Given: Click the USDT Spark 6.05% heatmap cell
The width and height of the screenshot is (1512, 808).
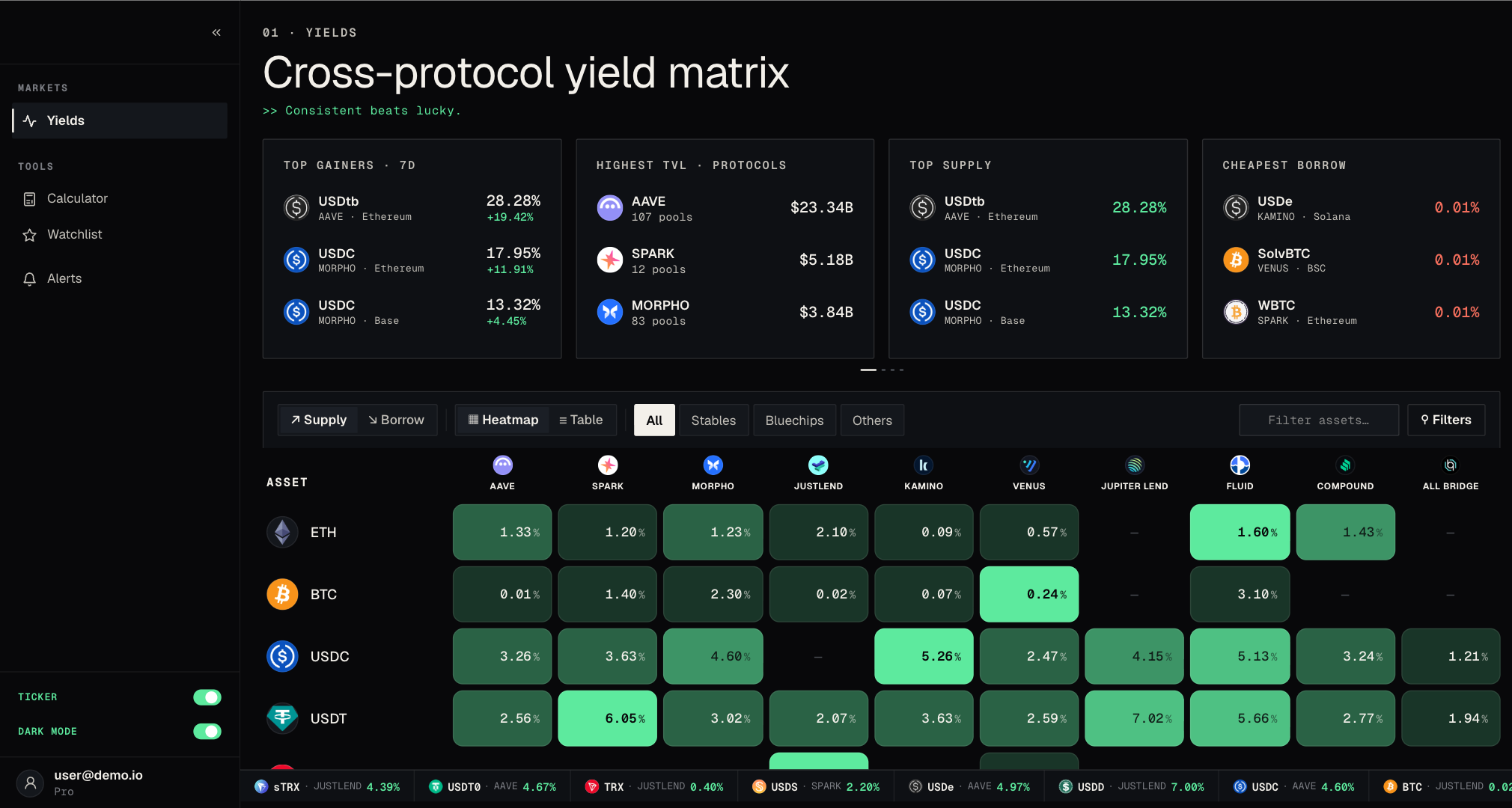Looking at the screenshot, I should coord(608,718).
